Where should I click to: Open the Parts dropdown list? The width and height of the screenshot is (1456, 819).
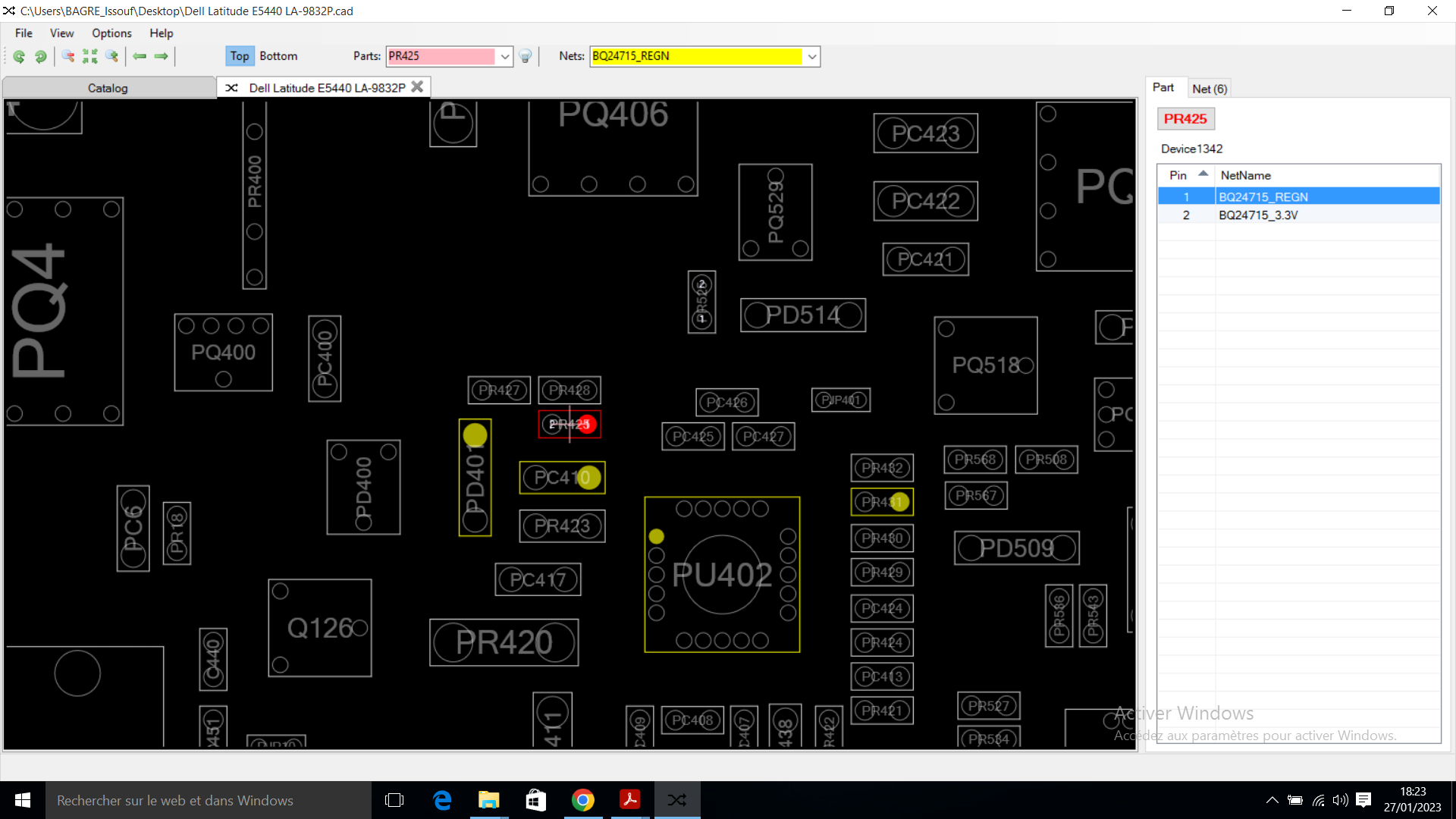[505, 57]
